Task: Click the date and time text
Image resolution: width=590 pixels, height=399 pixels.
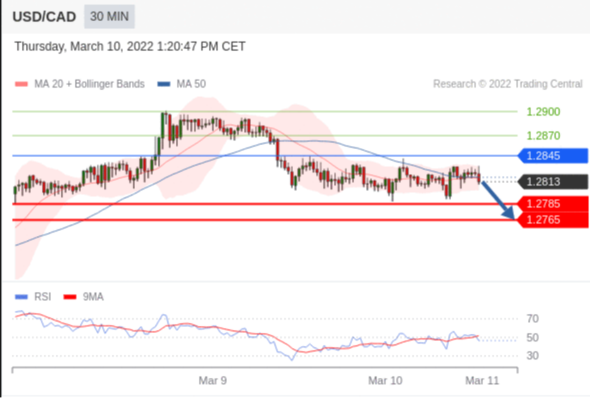Action: tap(130, 47)
